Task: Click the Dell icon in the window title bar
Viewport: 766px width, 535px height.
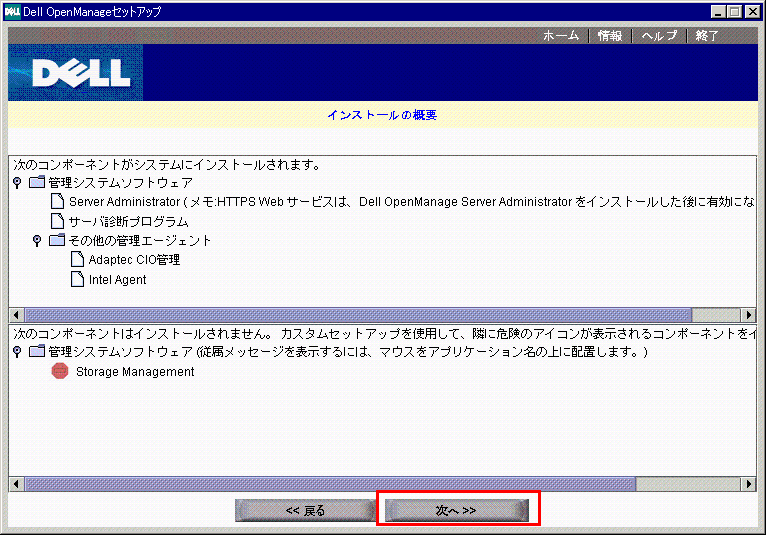Action: coord(12,11)
